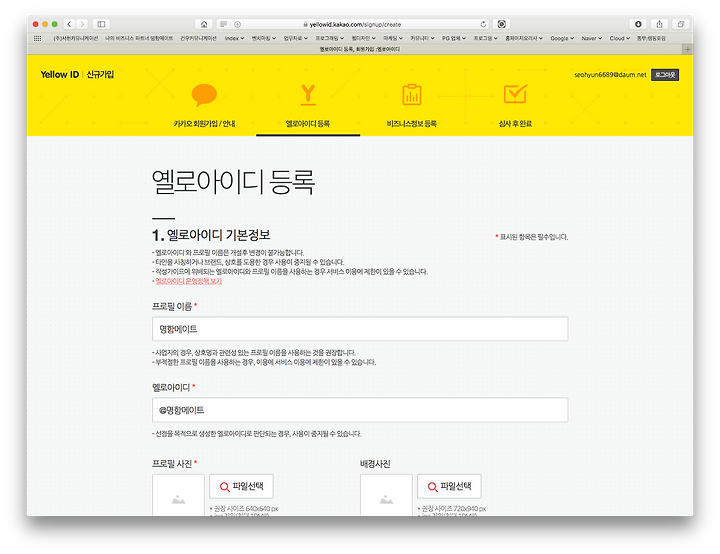720x554 pixels.
Task: Add a new tab with plus button
Action: click(x=687, y=49)
